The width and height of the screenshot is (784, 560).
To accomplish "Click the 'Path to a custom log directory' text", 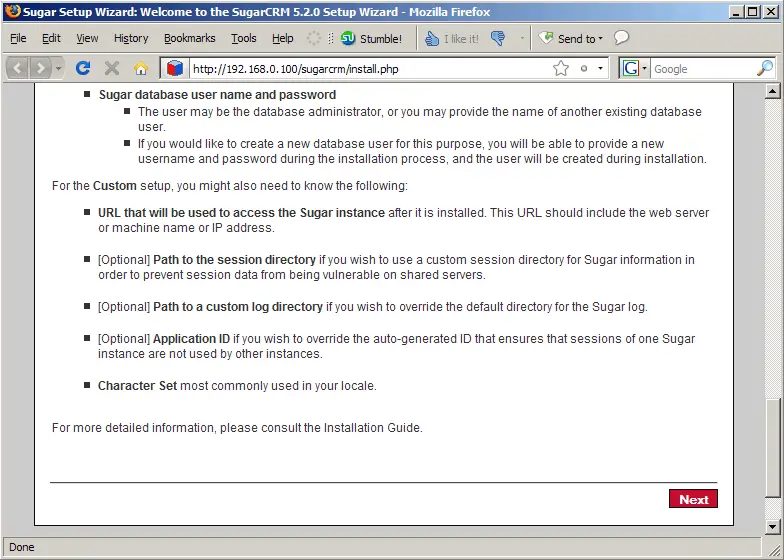I will [x=238, y=306].
